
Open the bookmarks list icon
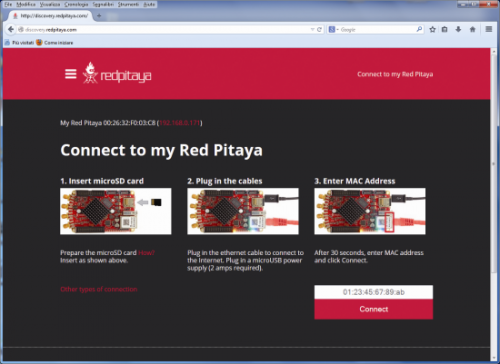click(x=445, y=29)
